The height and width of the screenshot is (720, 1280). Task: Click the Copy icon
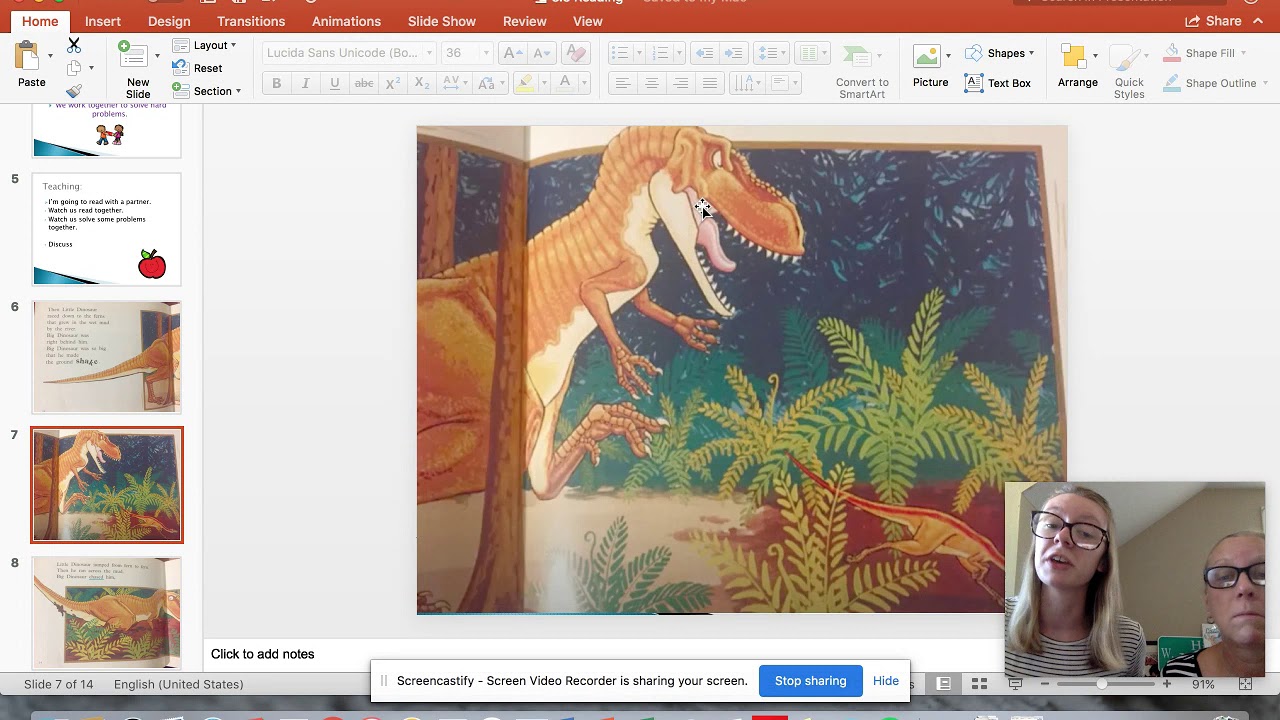(x=74, y=68)
